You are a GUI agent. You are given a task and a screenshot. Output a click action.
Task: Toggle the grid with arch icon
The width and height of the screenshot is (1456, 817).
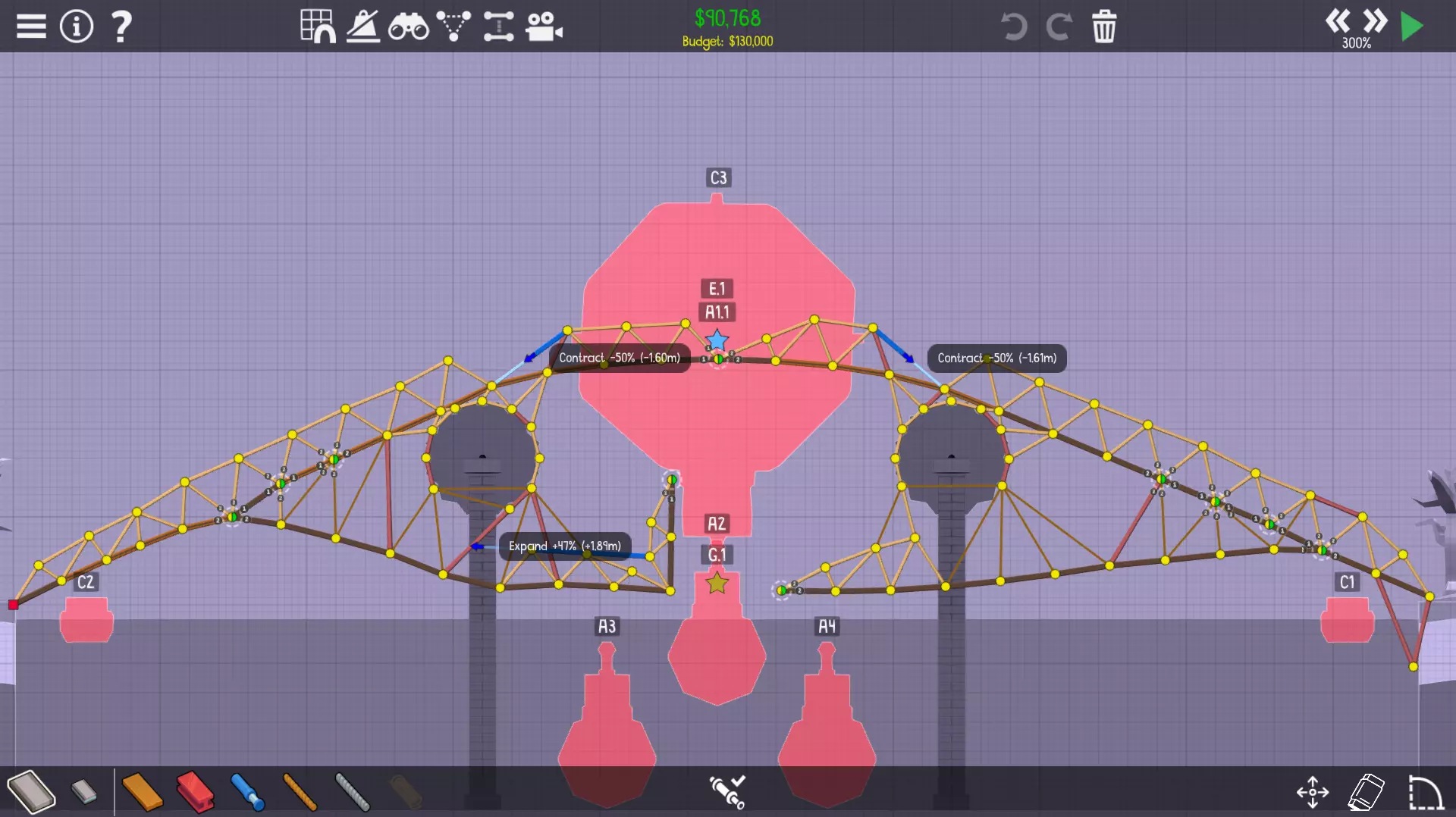pyautogui.click(x=318, y=27)
